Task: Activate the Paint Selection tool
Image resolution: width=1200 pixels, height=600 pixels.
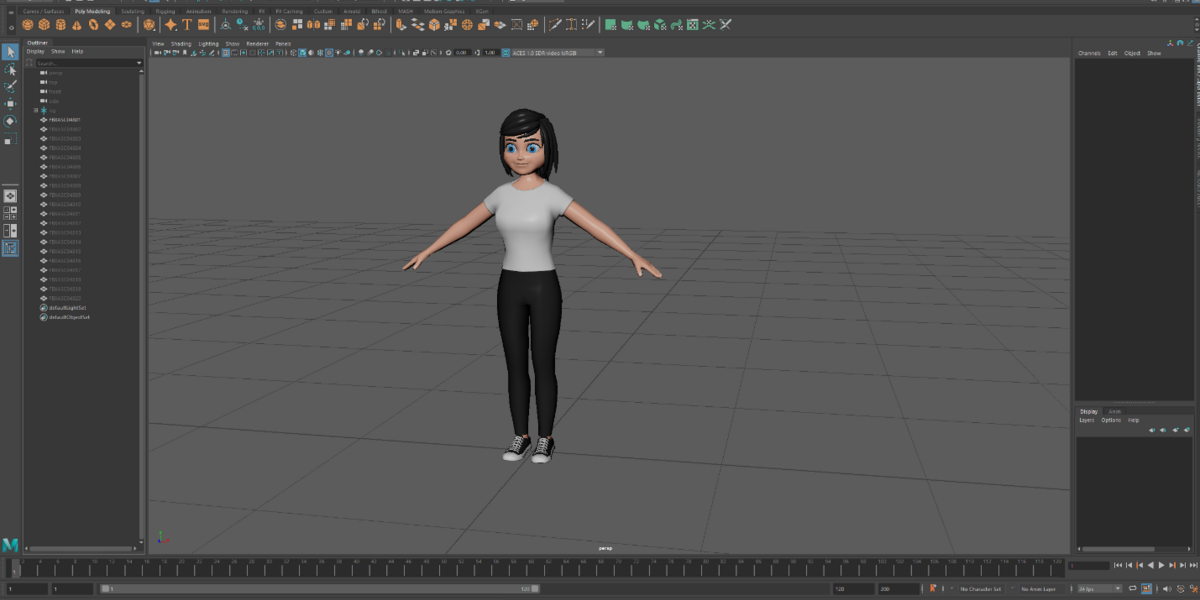Action: [10, 86]
